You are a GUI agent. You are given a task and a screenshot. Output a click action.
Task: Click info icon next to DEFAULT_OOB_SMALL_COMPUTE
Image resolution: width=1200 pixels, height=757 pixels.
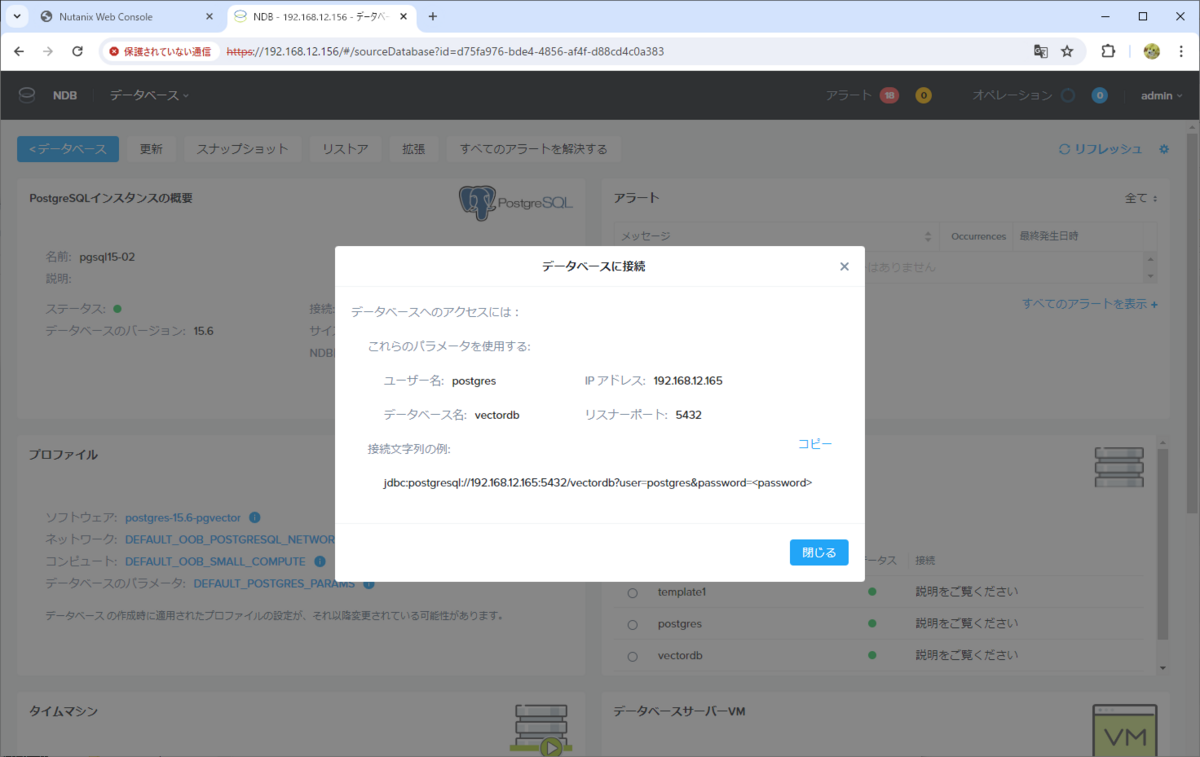pyautogui.click(x=320, y=562)
